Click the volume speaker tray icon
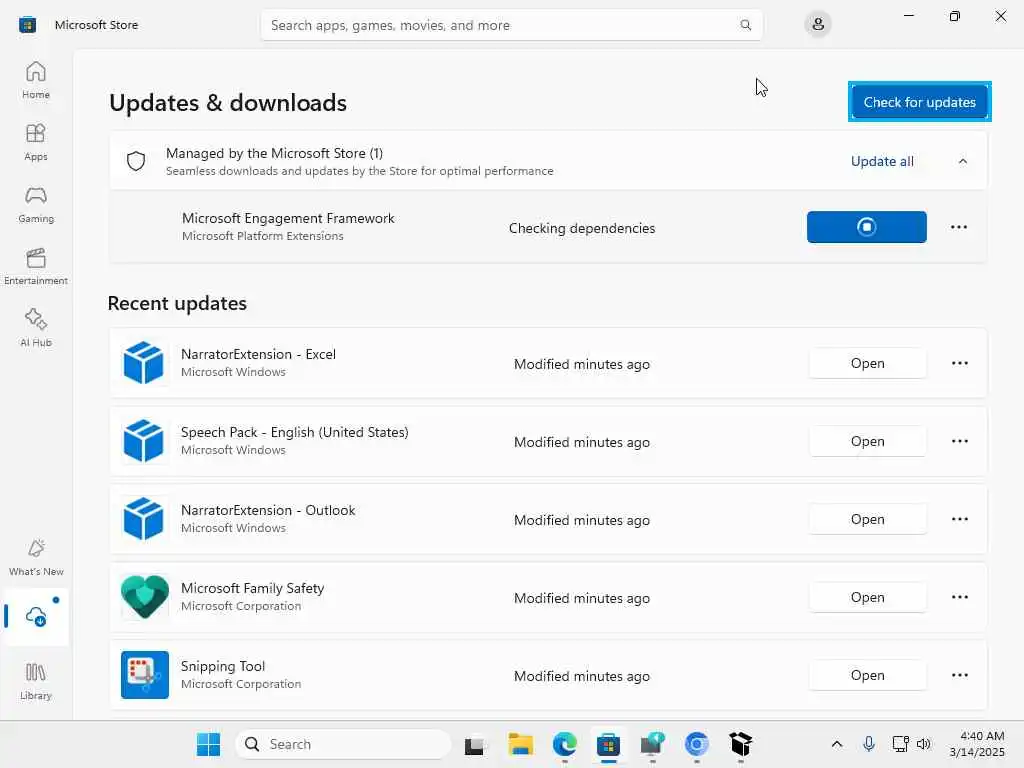The width and height of the screenshot is (1024, 768). coord(923,744)
